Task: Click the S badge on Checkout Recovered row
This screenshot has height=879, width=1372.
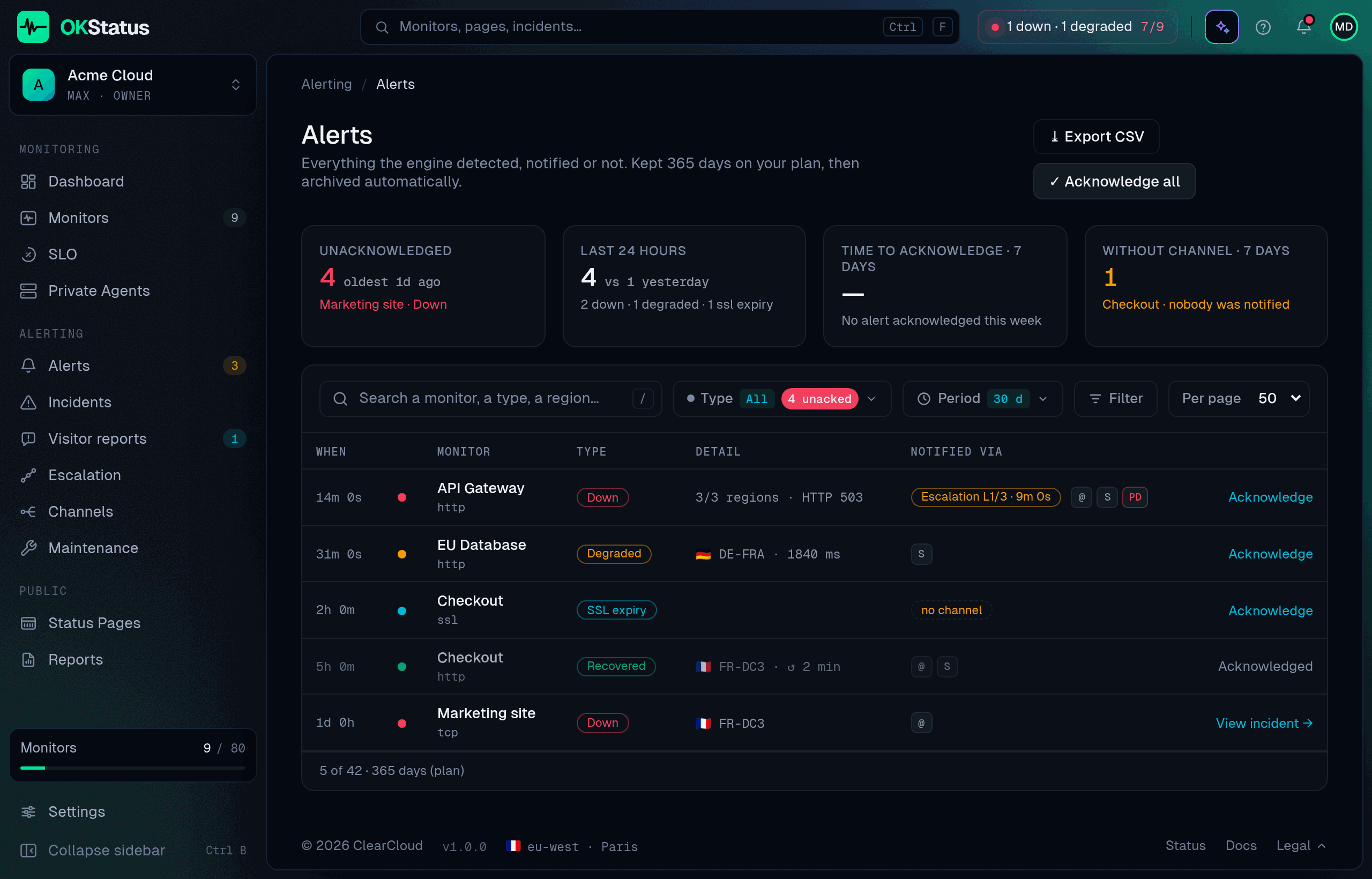Action: (947, 667)
